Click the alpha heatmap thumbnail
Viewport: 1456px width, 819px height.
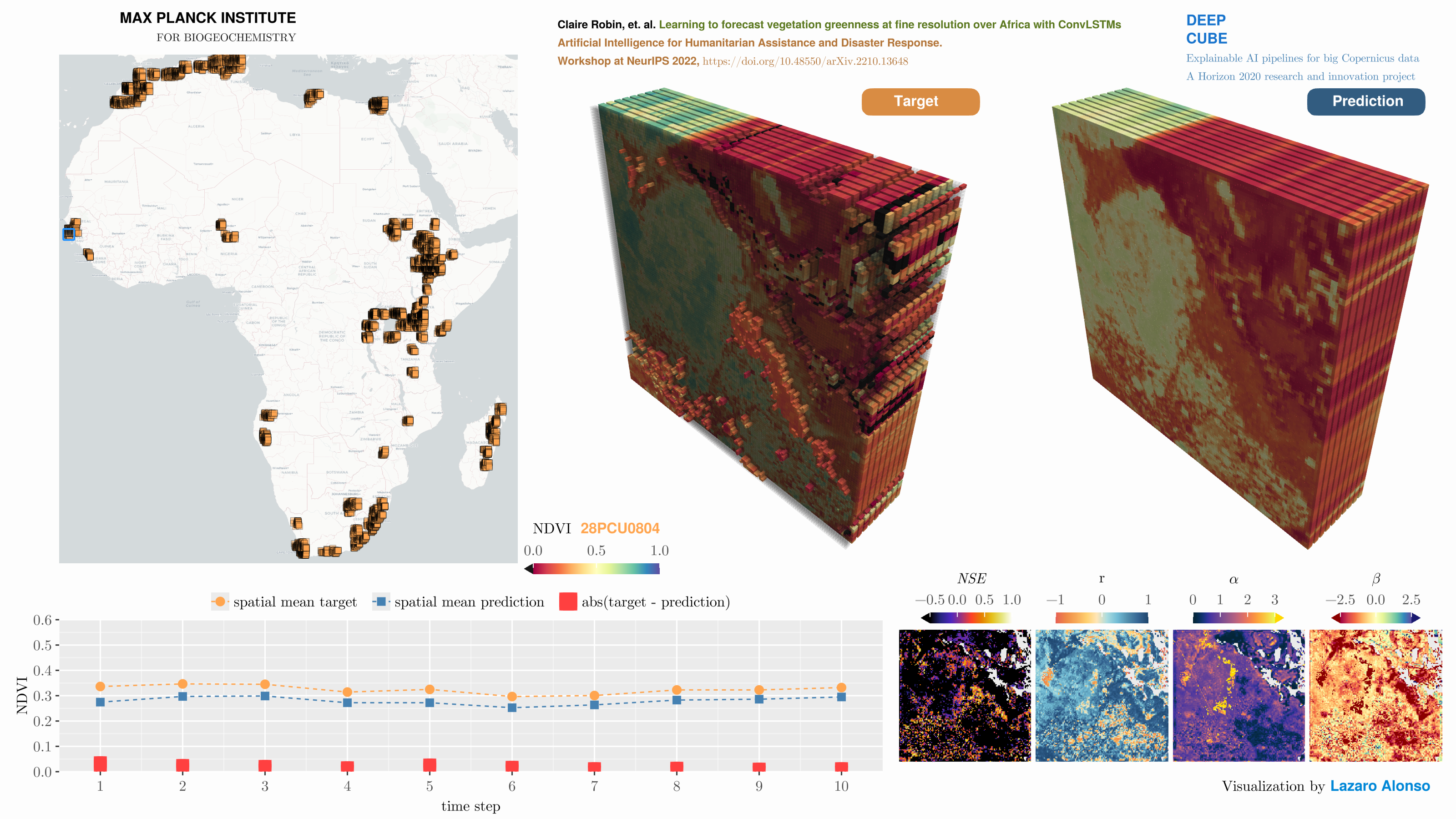pyautogui.click(x=1239, y=695)
